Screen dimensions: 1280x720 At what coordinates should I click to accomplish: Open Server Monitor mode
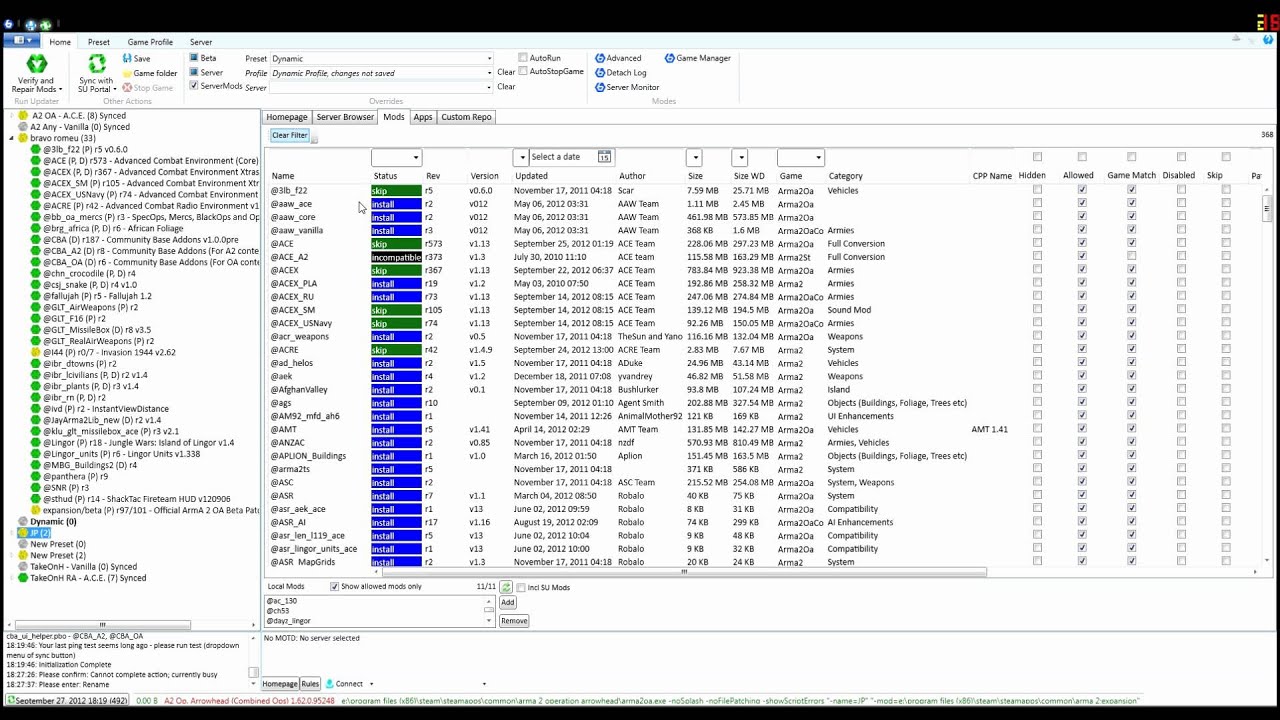point(626,88)
